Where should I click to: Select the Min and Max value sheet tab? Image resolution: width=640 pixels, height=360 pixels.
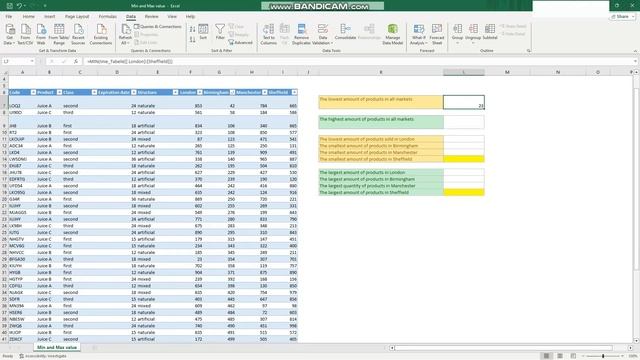pyautogui.click(x=57, y=347)
